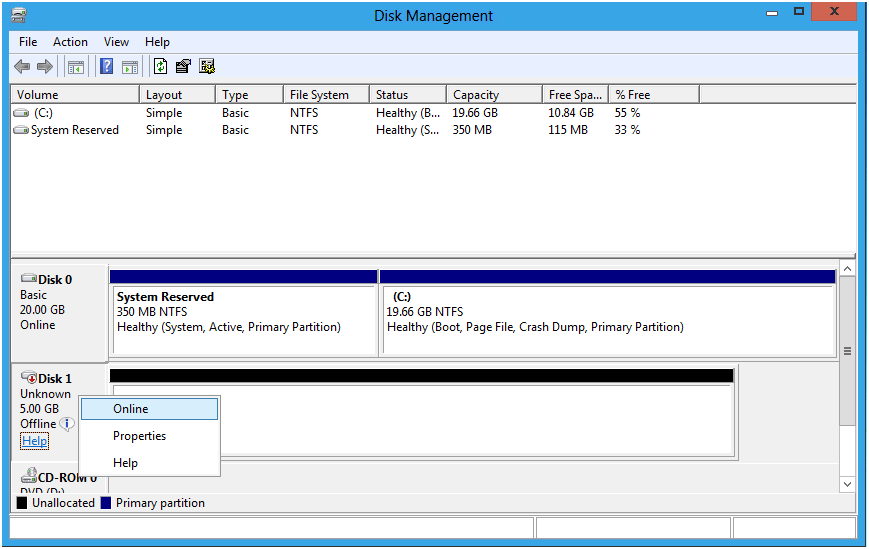Sort by the Volume column header

(75, 95)
